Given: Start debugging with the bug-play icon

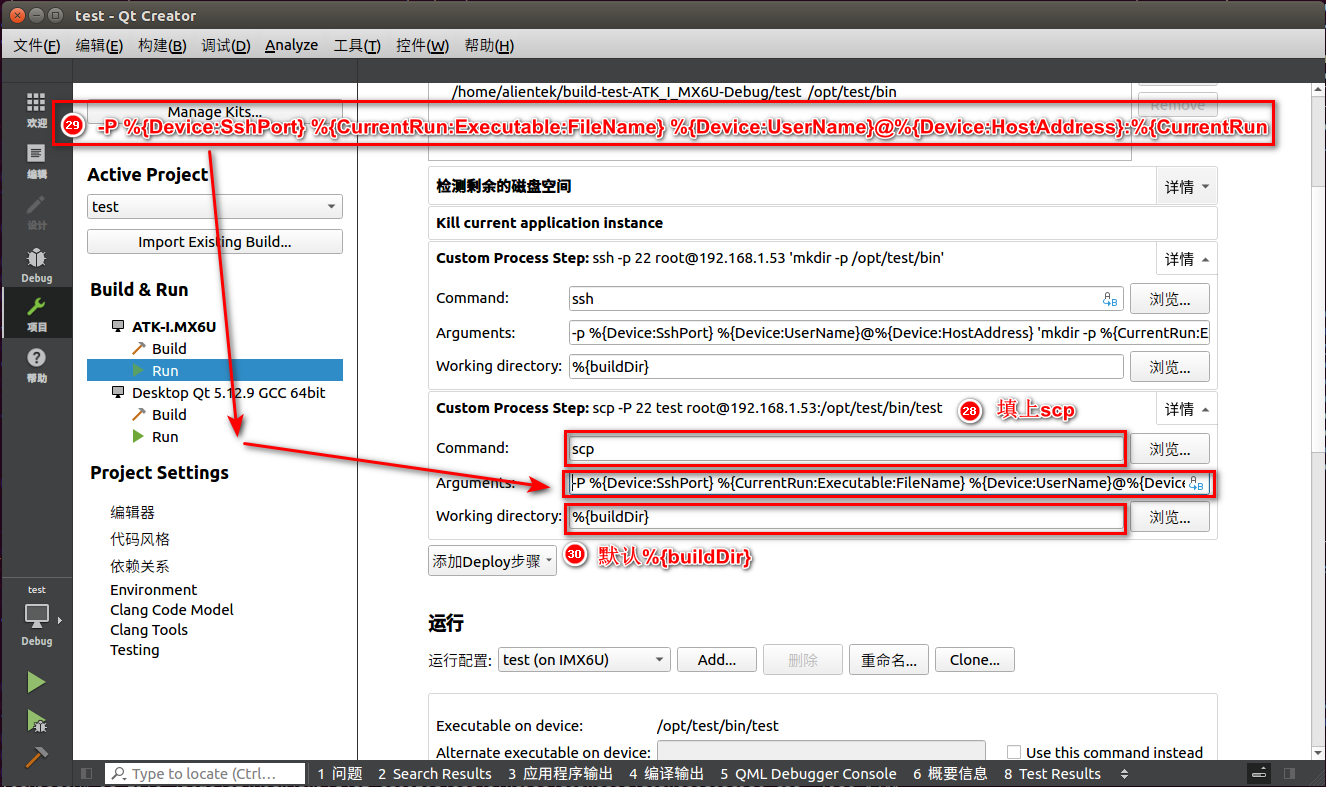Looking at the screenshot, I should [x=36, y=720].
